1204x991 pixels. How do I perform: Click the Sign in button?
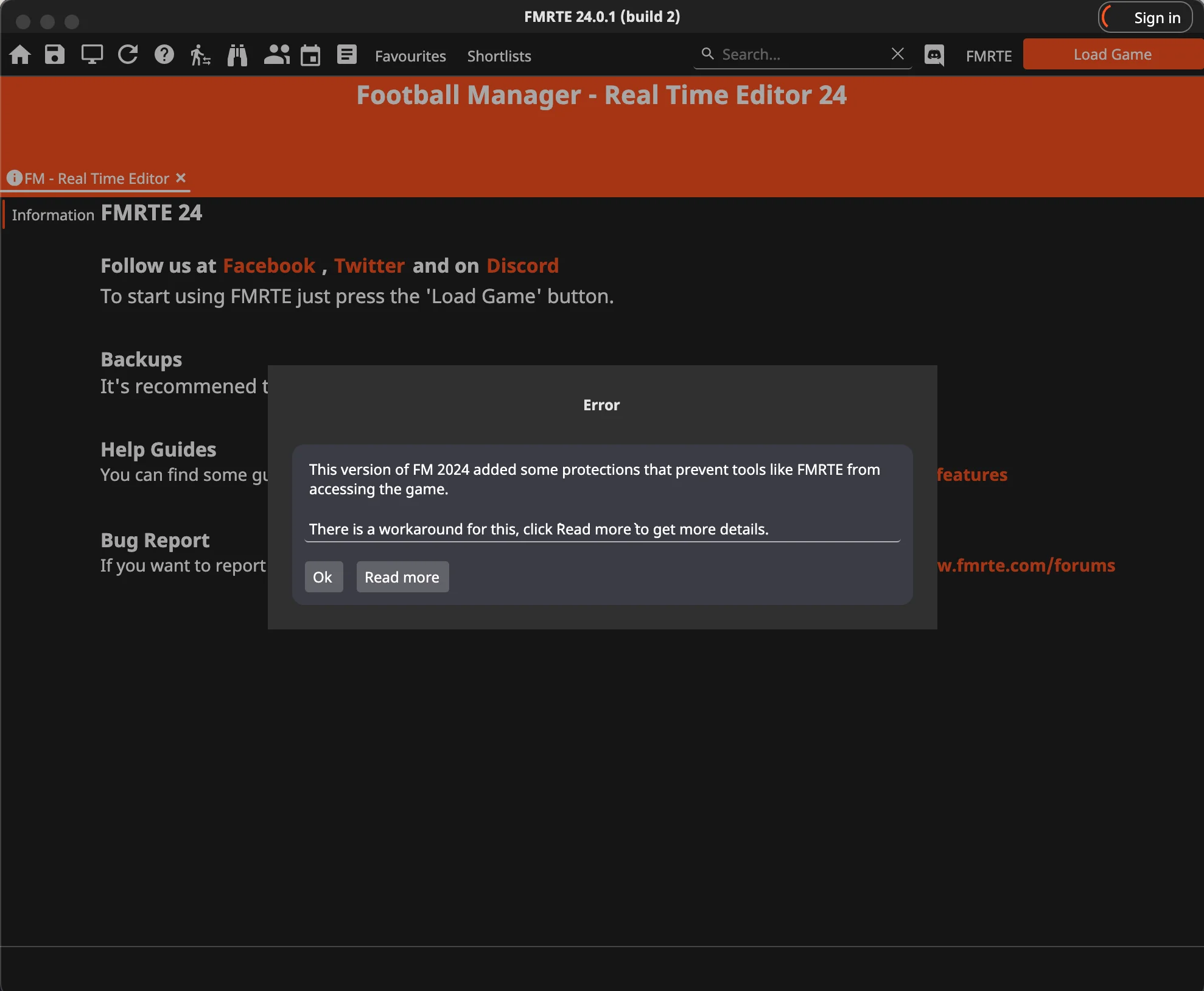[x=1145, y=18]
